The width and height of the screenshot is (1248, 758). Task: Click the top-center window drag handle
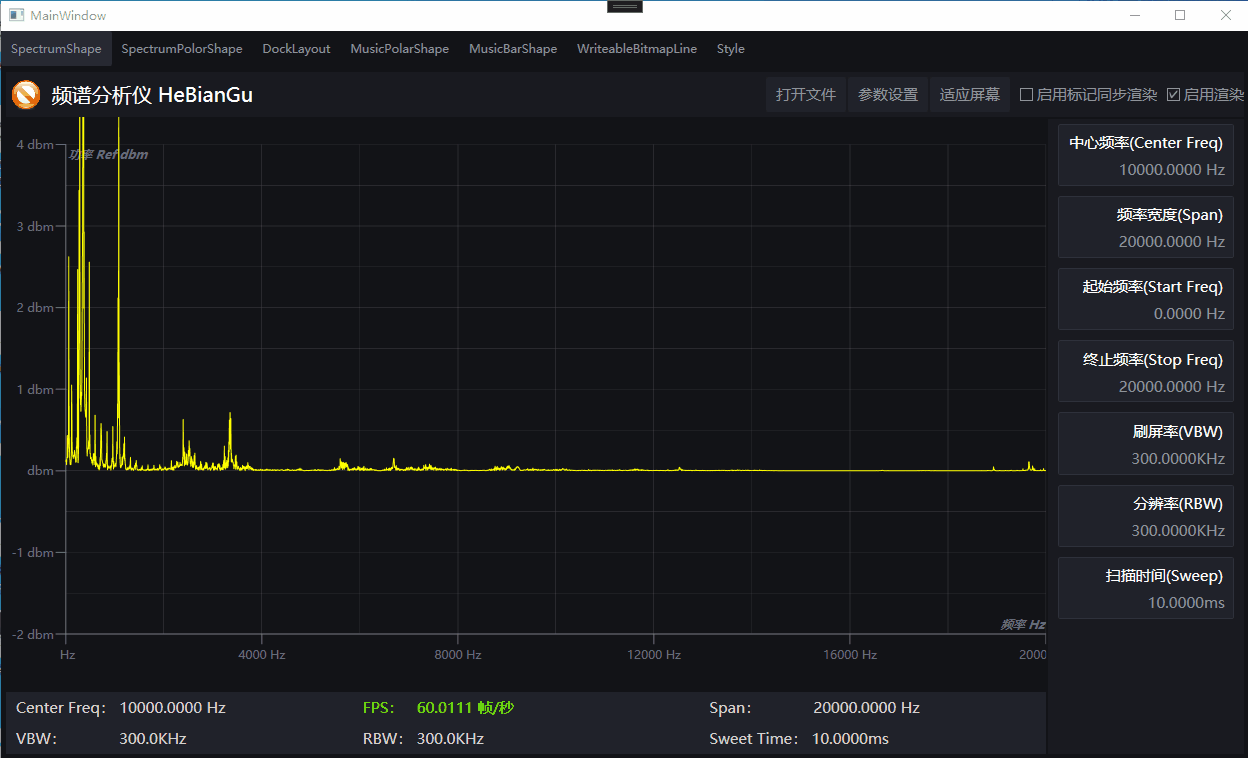point(625,6)
